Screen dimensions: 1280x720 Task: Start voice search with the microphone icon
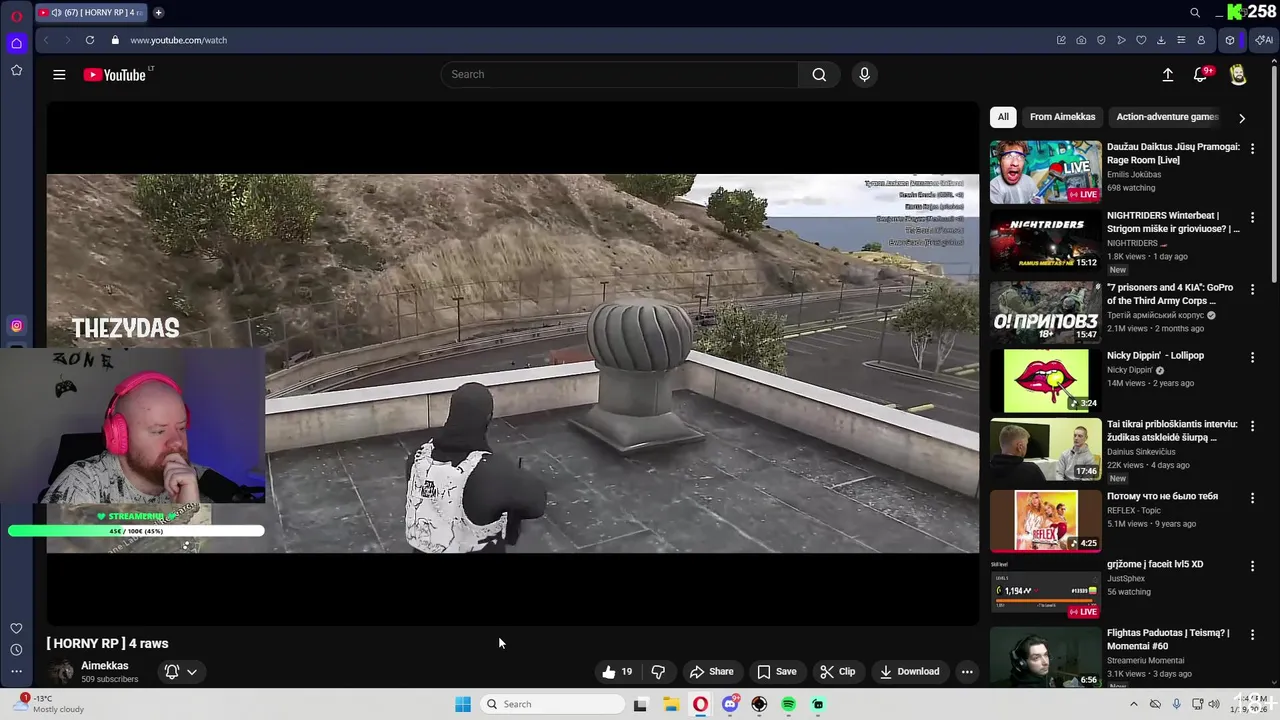(864, 74)
